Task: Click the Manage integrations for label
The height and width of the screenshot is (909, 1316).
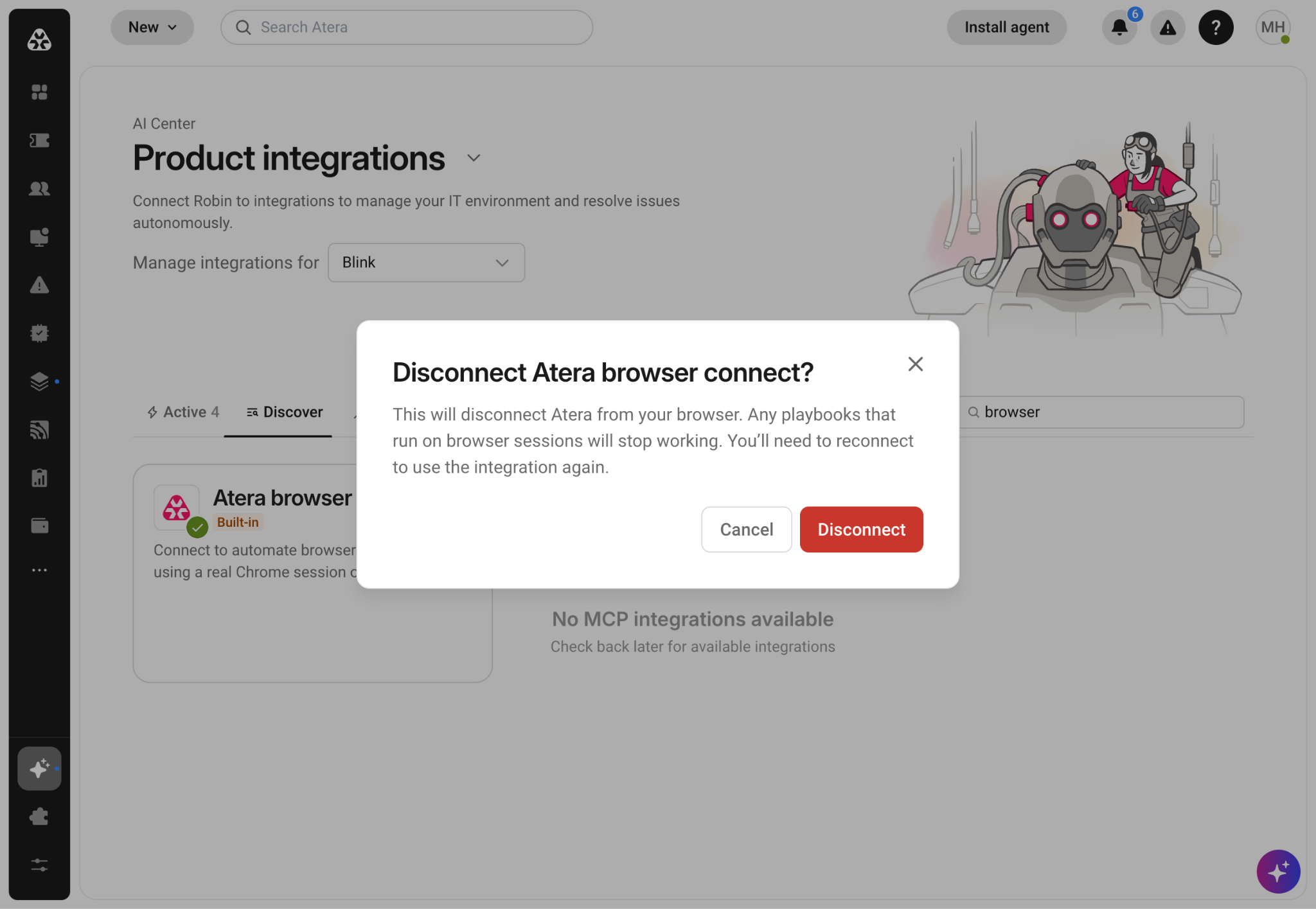Action: pos(226,263)
